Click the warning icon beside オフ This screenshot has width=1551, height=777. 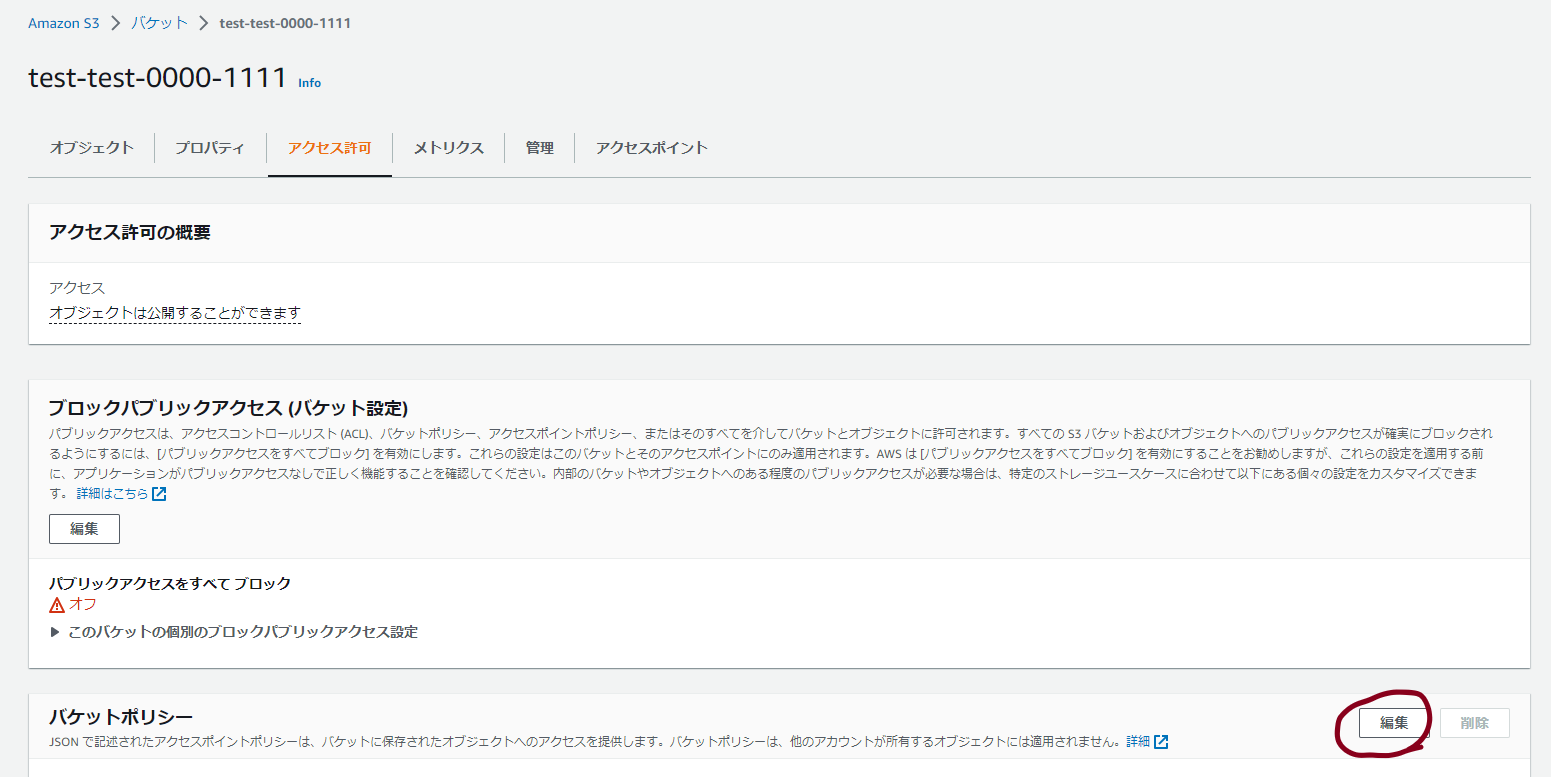pyautogui.click(x=57, y=605)
